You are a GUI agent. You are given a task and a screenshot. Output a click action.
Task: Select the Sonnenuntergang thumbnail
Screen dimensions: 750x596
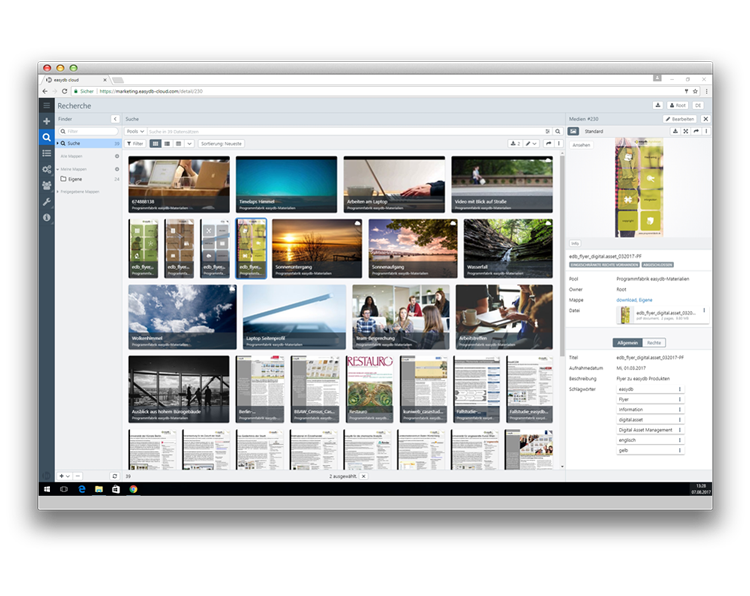tap(317, 248)
